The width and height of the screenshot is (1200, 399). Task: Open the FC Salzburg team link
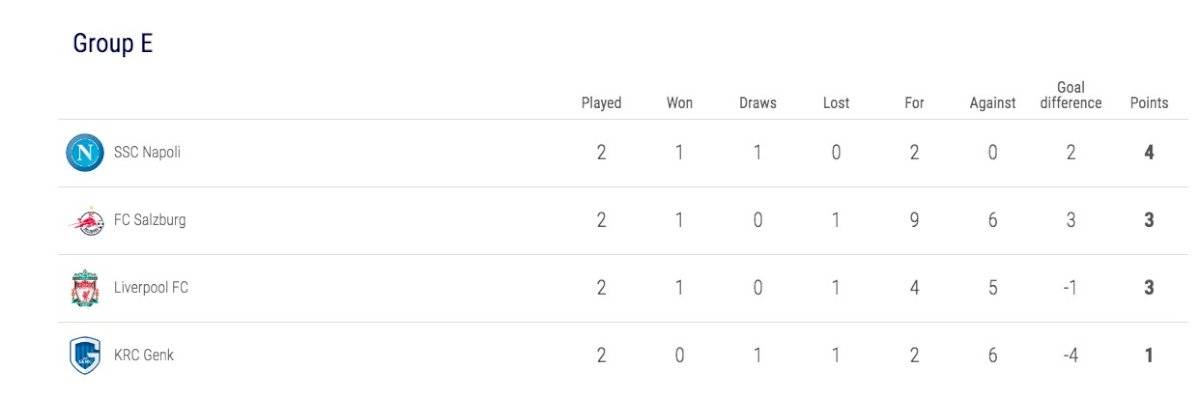pos(150,221)
